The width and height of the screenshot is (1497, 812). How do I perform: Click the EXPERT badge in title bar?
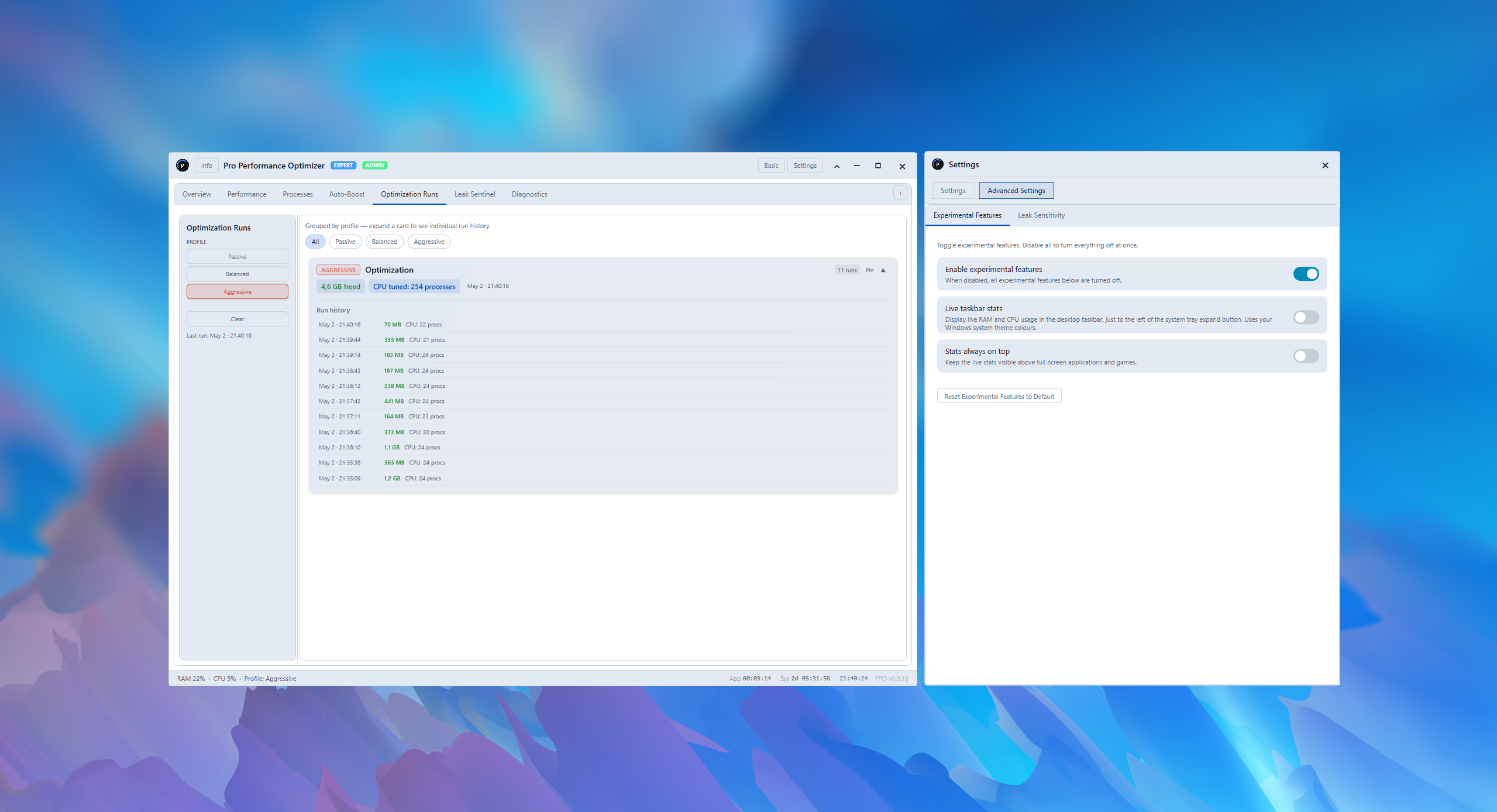(x=343, y=166)
